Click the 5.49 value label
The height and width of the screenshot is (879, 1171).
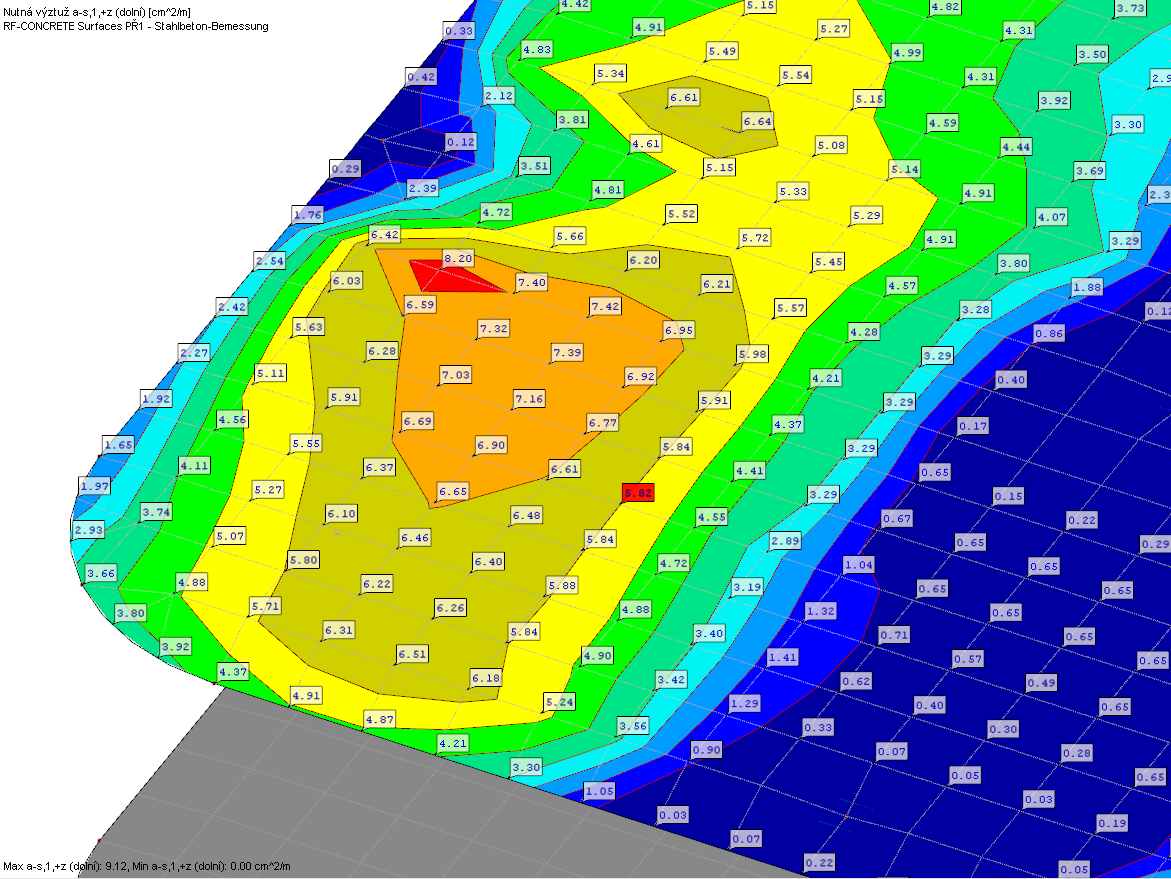click(722, 51)
